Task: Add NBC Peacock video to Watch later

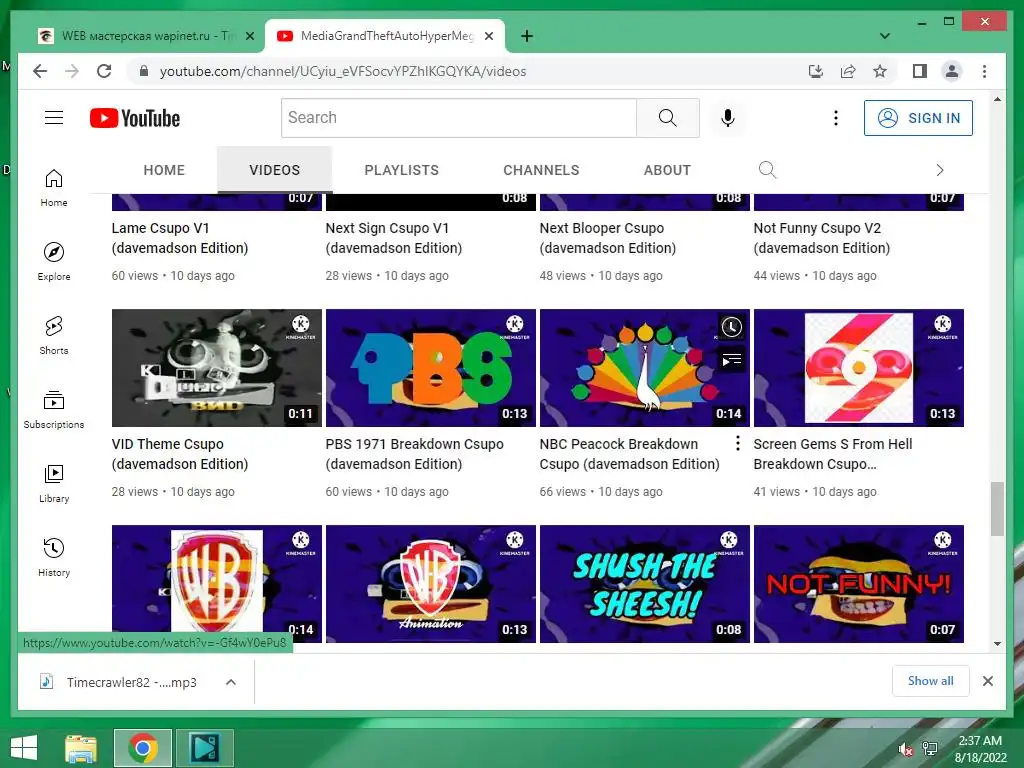Action: 731,327
